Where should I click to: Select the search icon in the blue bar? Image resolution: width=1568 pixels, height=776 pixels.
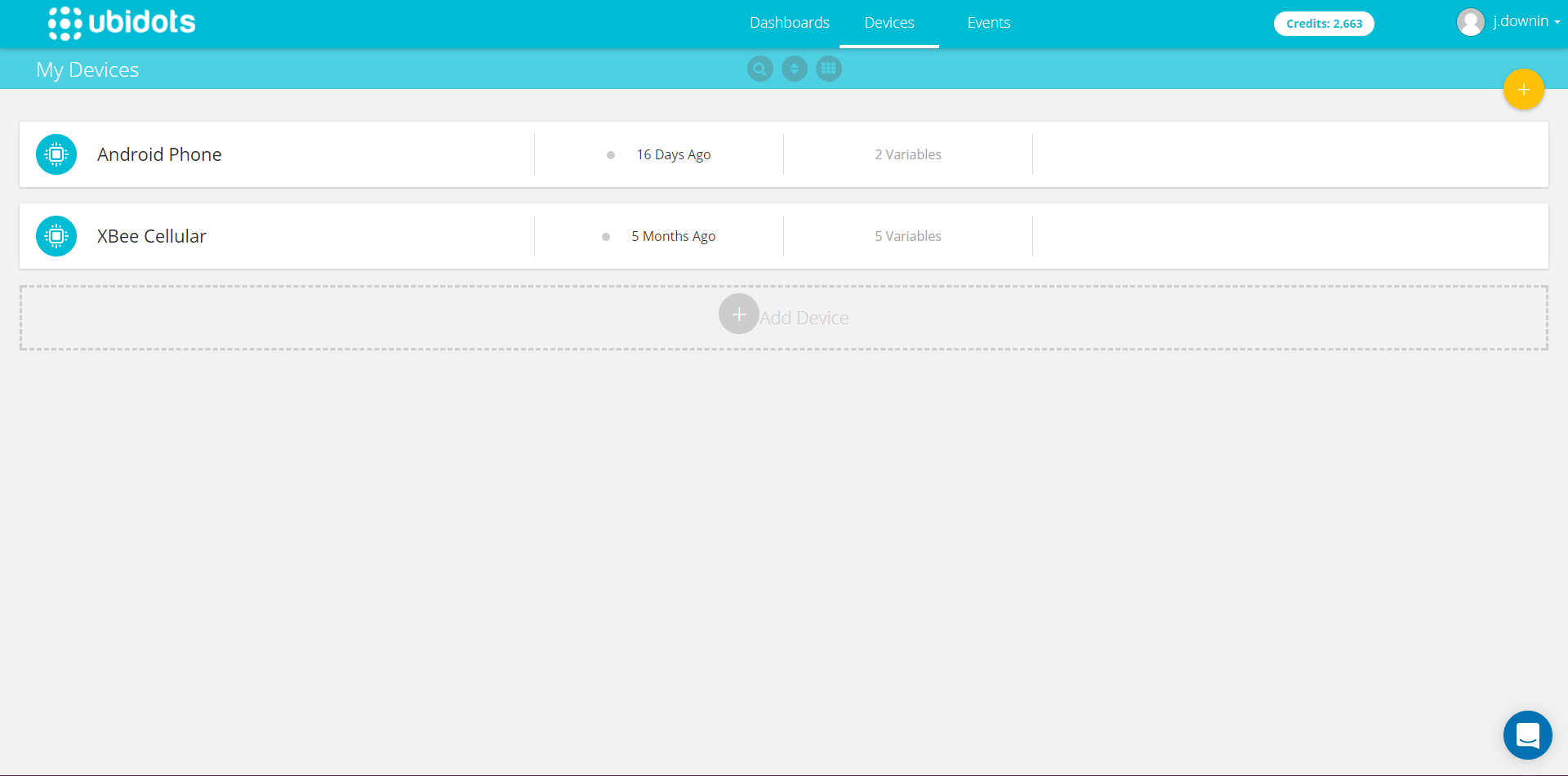point(759,69)
